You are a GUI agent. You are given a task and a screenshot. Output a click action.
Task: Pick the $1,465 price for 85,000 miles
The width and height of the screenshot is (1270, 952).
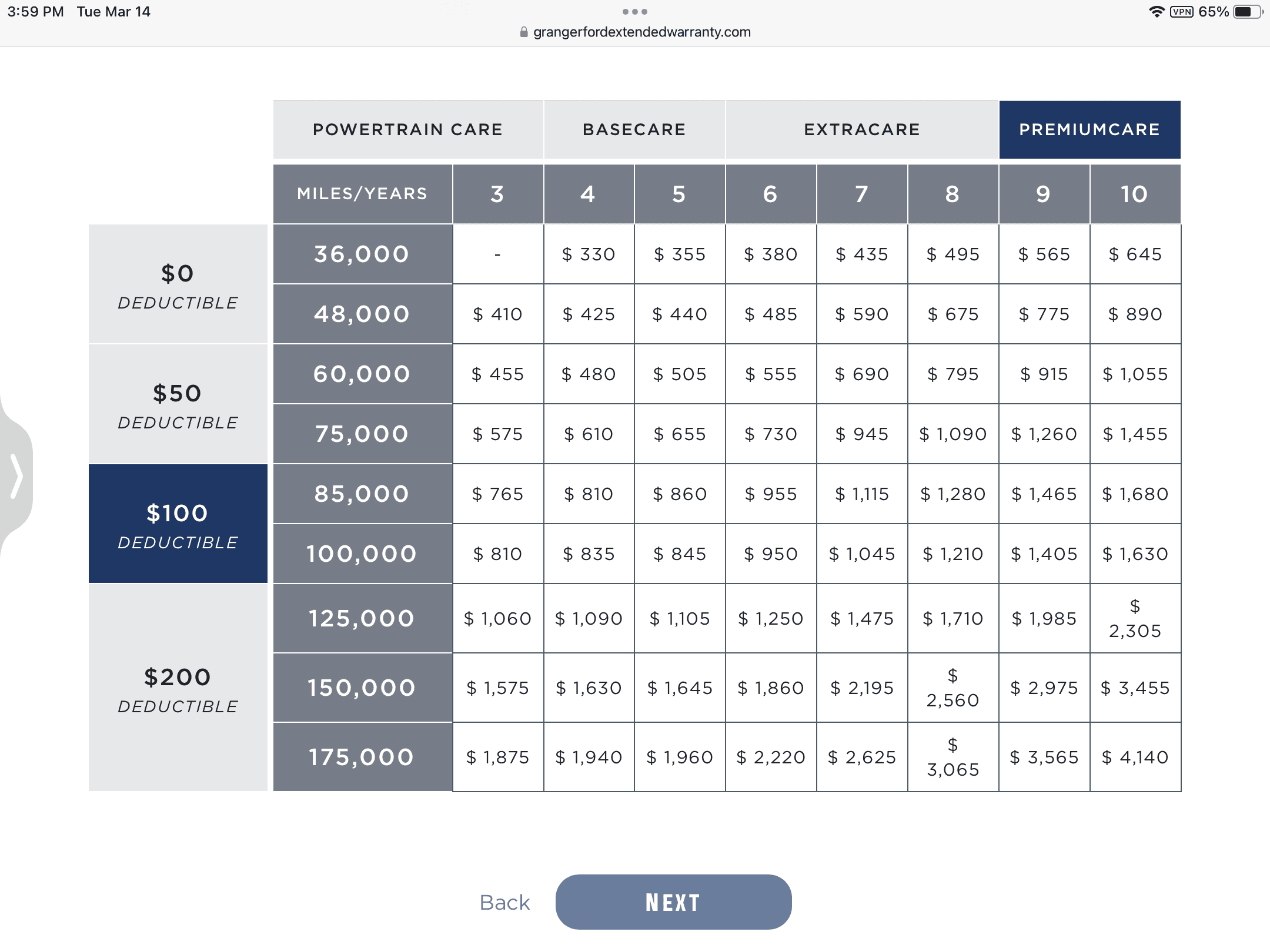pyautogui.click(x=1044, y=494)
